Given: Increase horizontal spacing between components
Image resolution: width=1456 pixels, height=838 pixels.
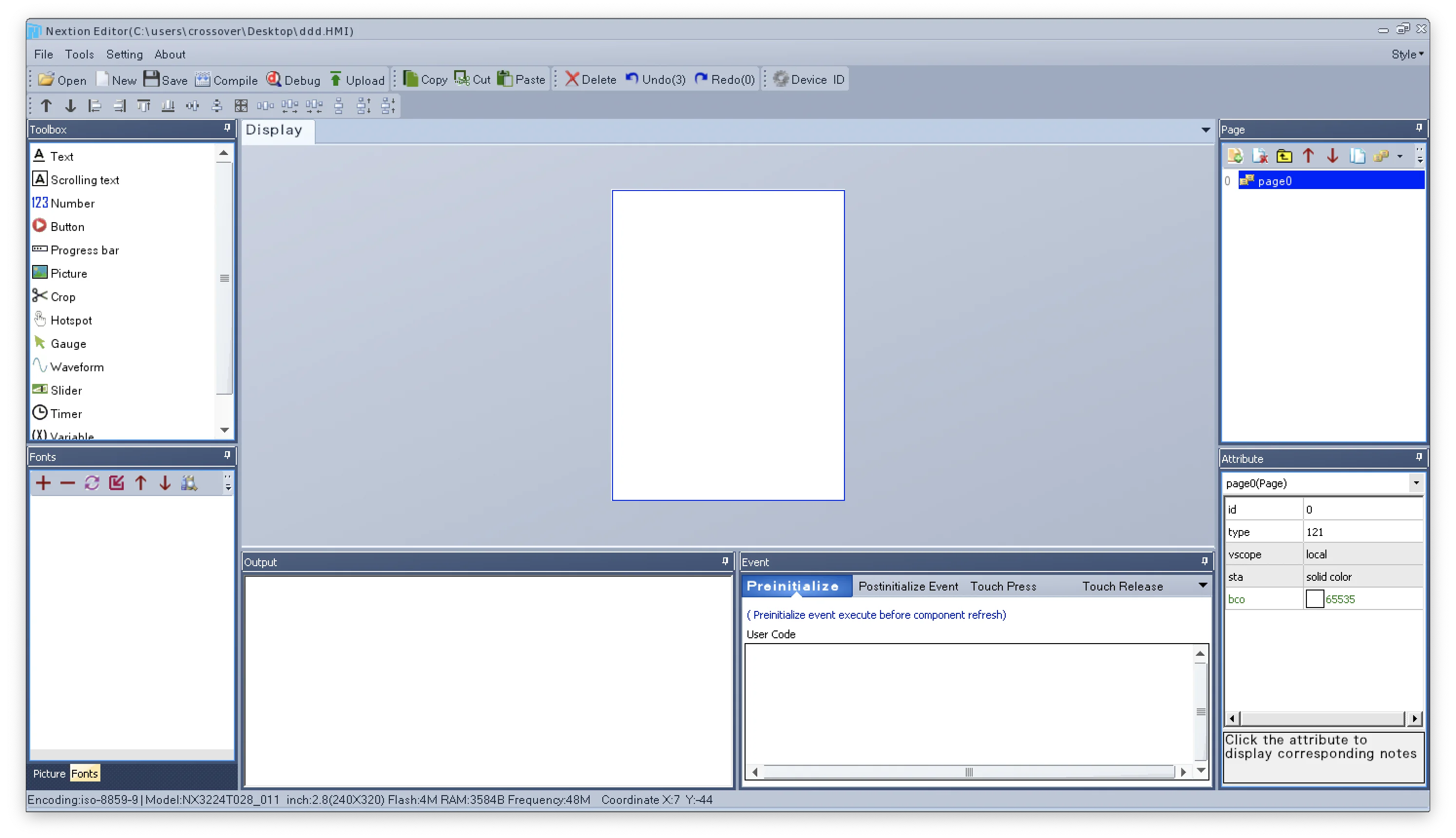Looking at the screenshot, I should [290, 106].
